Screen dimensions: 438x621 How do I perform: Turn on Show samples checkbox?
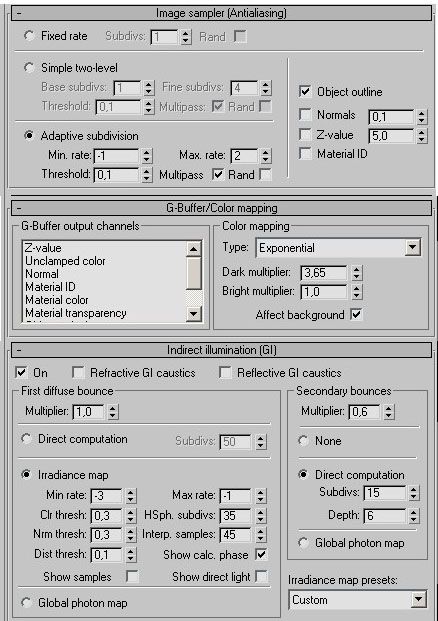(x=132, y=576)
